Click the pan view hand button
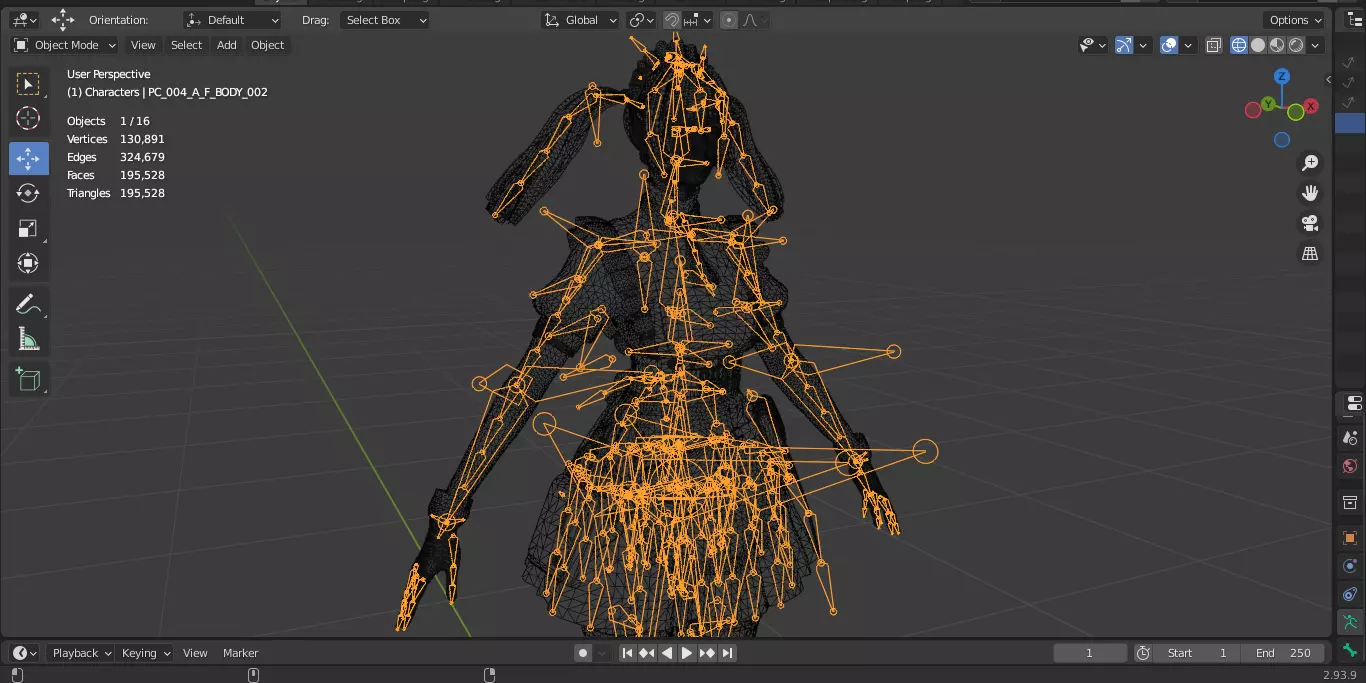This screenshot has width=1366, height=683. point(1310,193)
